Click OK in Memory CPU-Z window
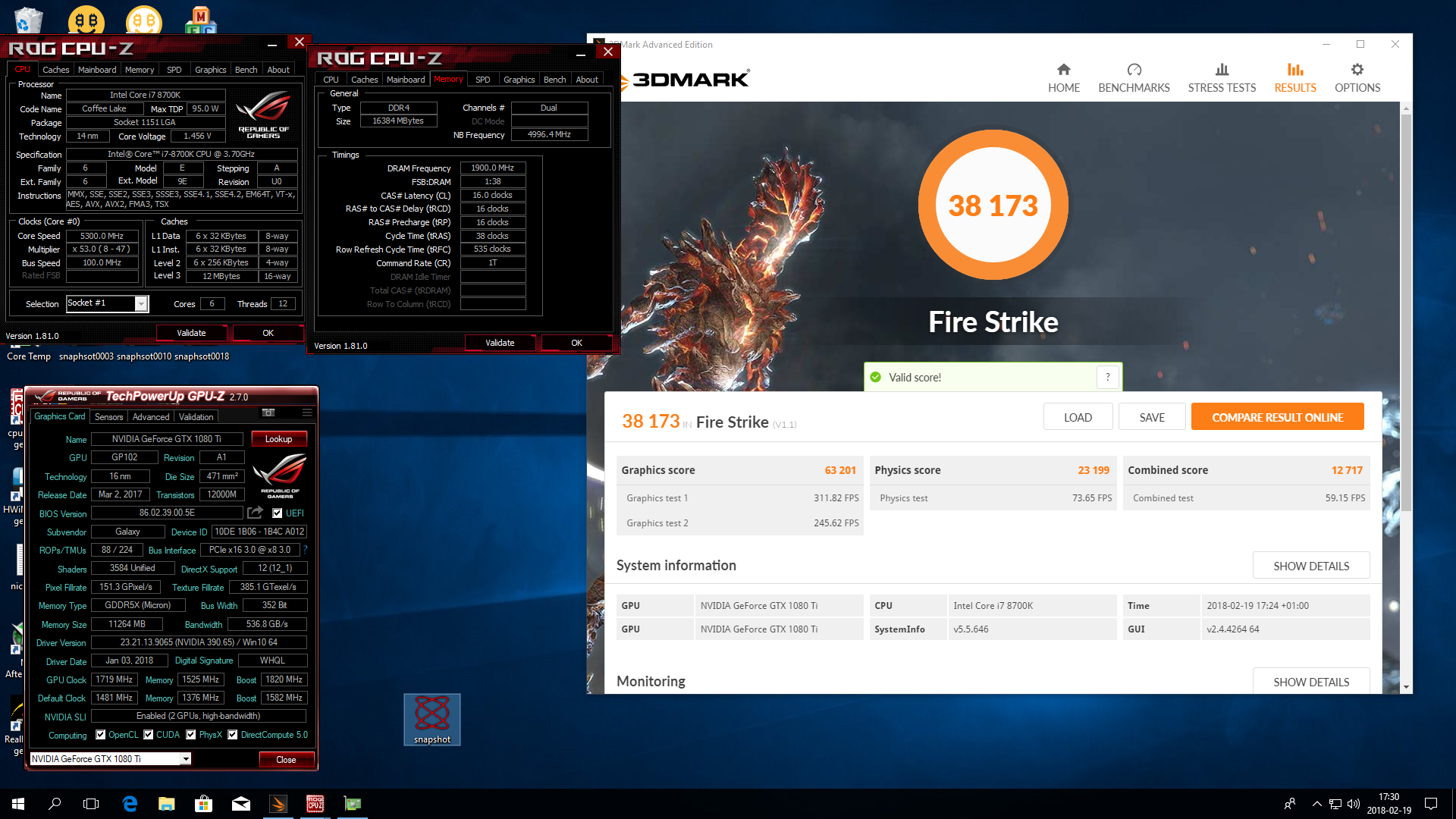This screenshot has width=1456, height=819. [576, 343]
